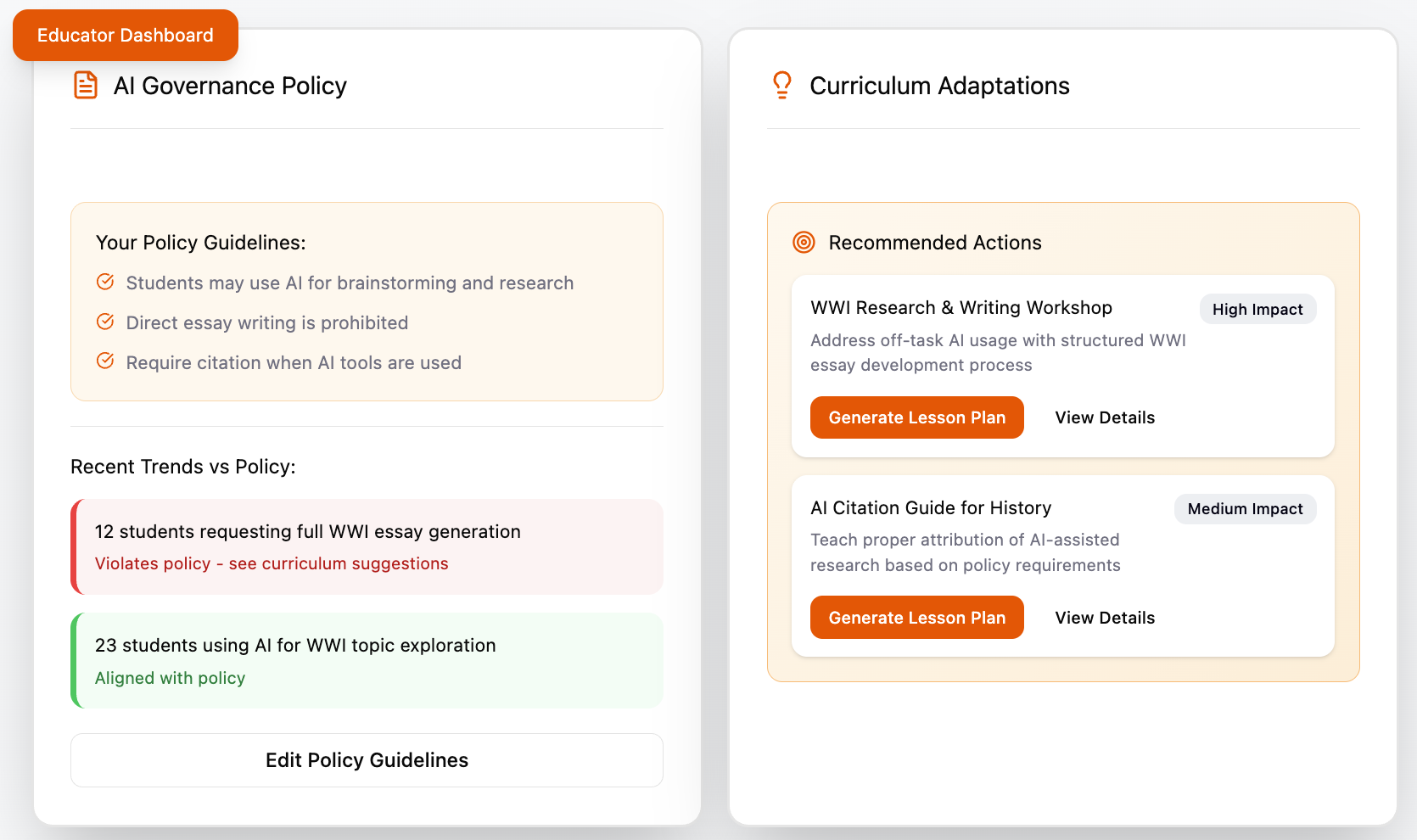This screenshot has height=840, width=1417.
Task: Generate lesson plan for WWI Research Workshop
Action: 916,417
